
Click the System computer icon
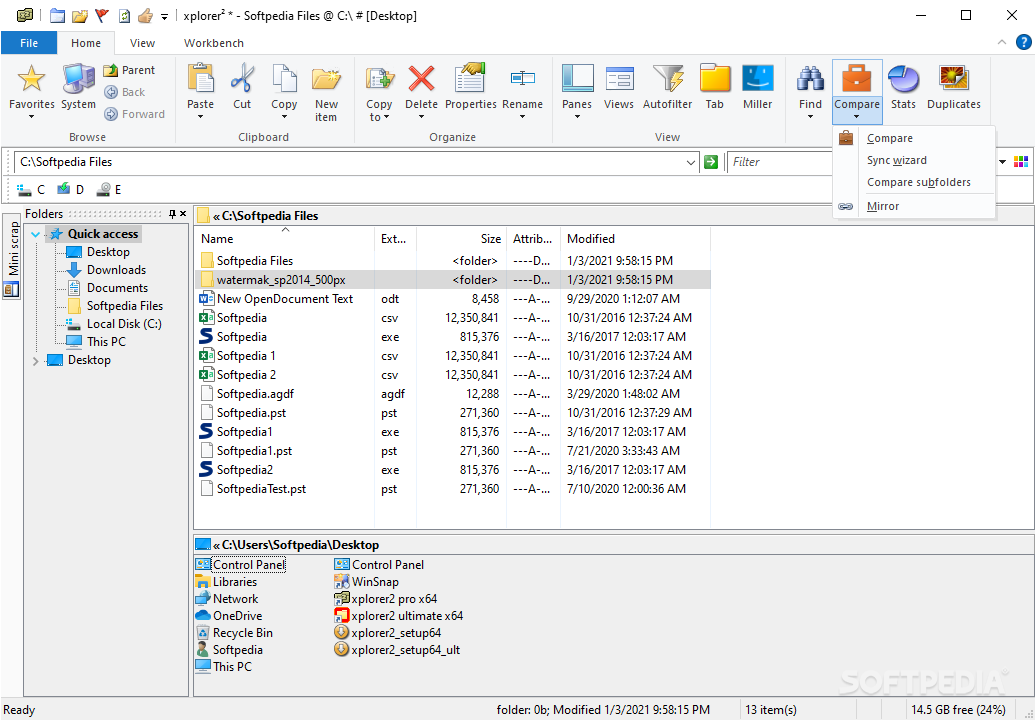[x=79, y=79]
